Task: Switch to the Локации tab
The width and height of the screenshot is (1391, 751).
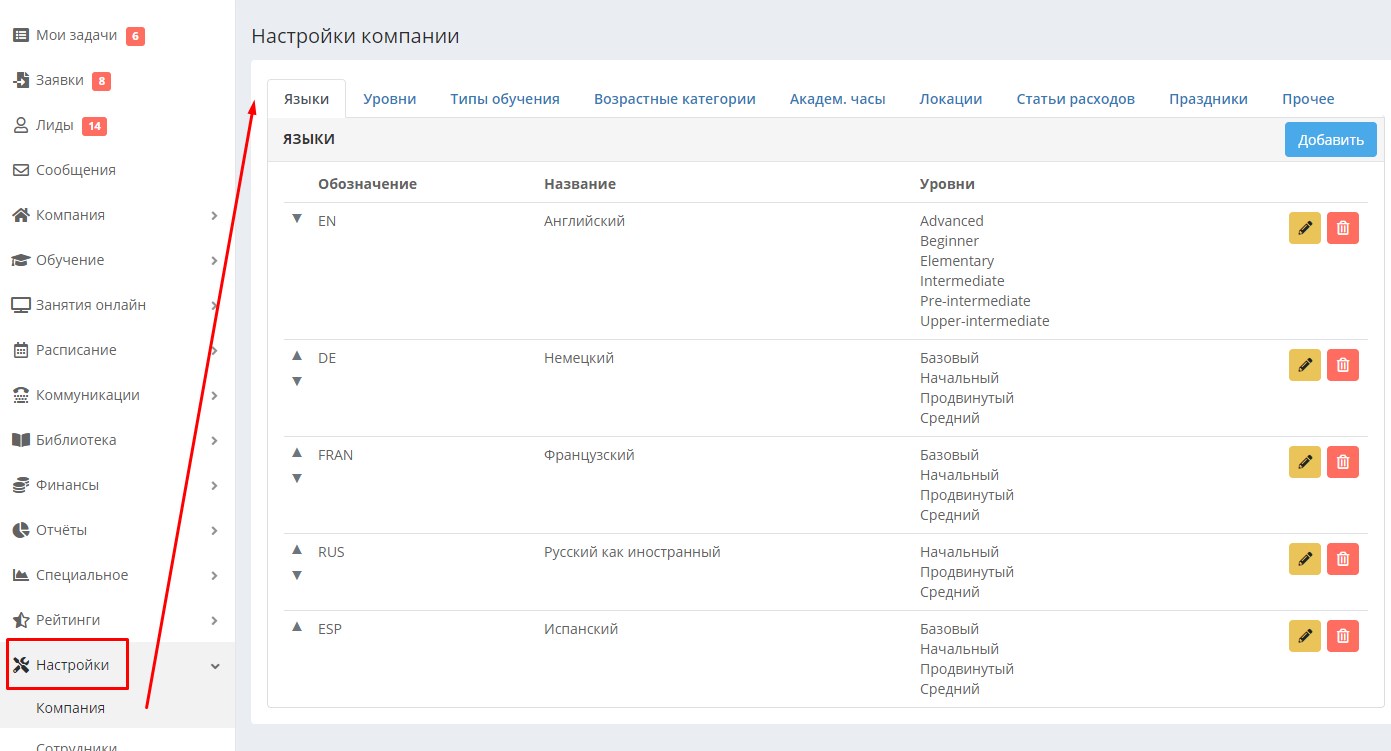Action: click(951, 99)
